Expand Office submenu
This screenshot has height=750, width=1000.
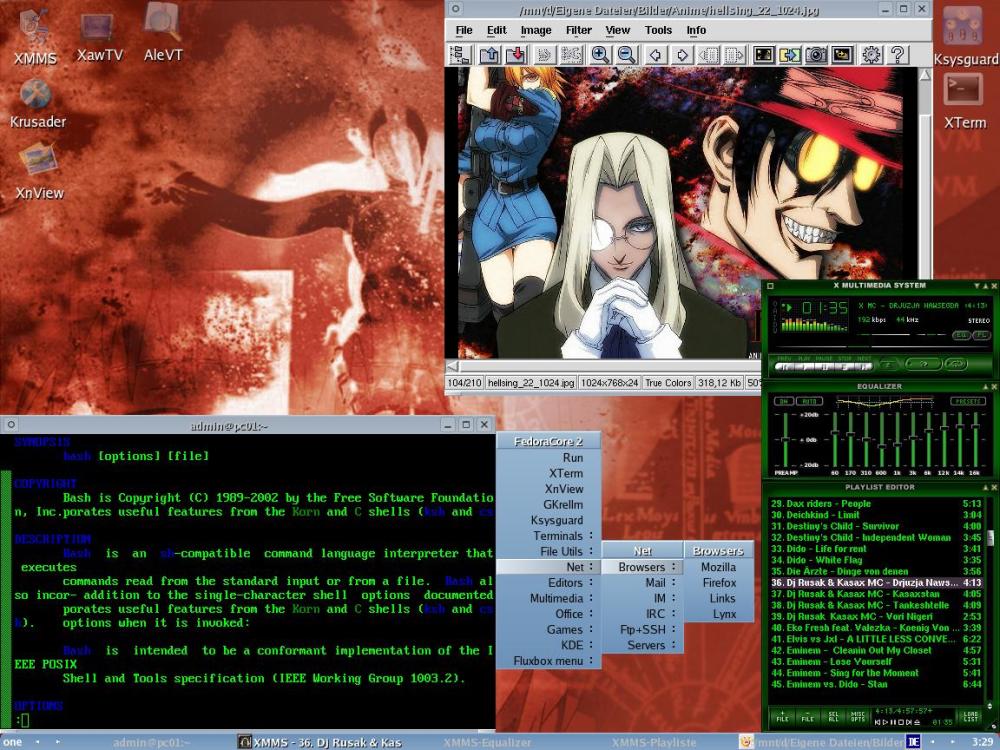(x=548, y=614)
